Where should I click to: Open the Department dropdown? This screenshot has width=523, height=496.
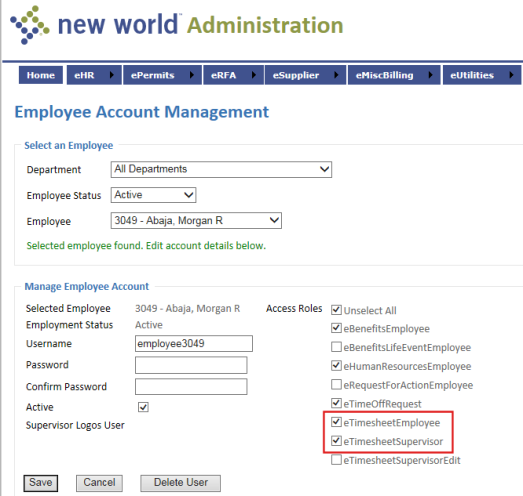point(221,169)
